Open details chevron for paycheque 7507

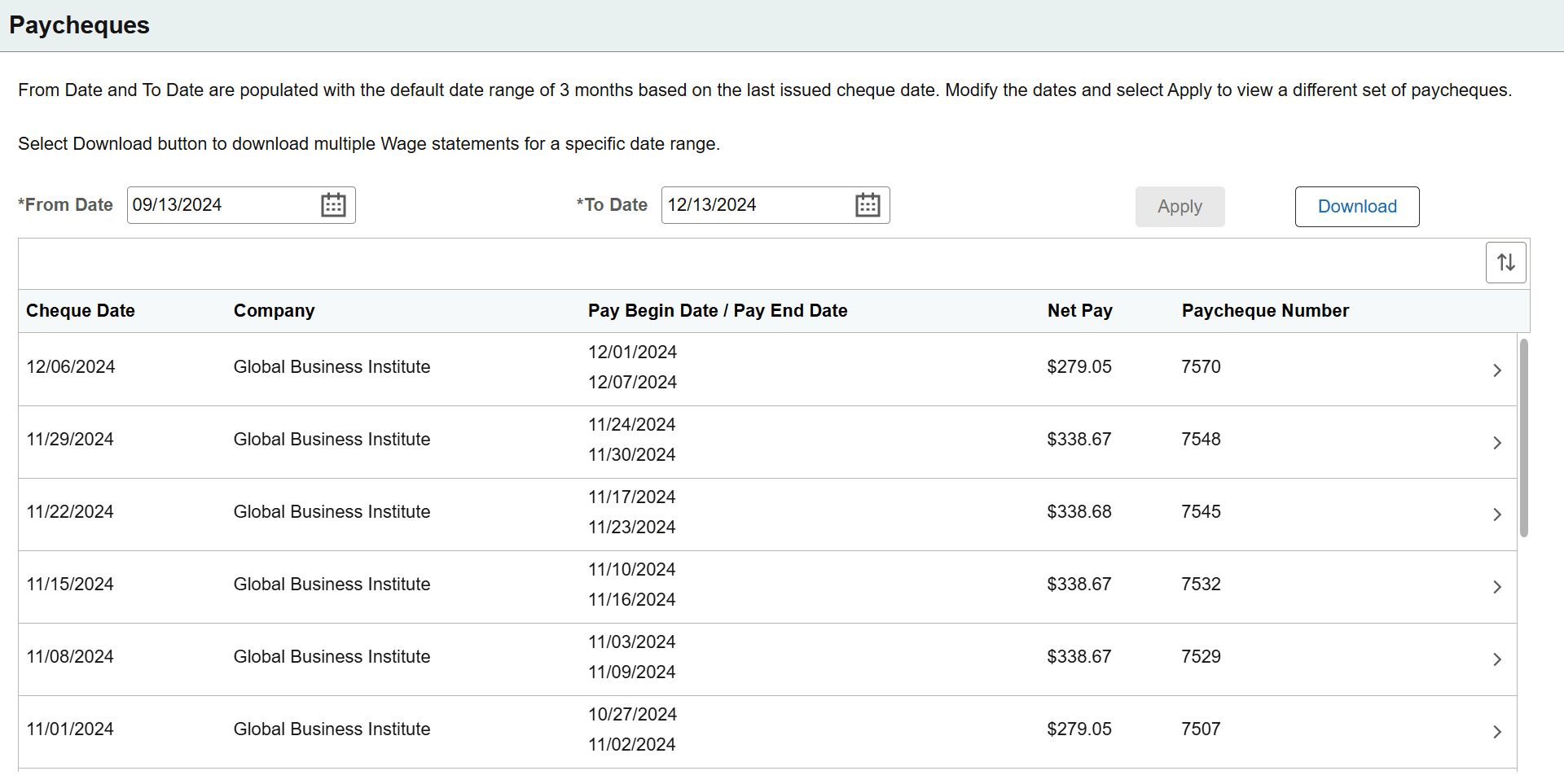tap(1497, 731)
